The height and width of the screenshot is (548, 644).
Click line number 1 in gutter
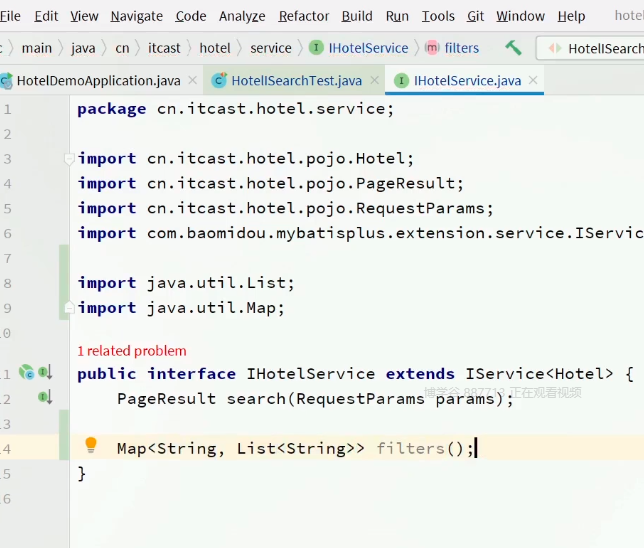pos(7,109)
